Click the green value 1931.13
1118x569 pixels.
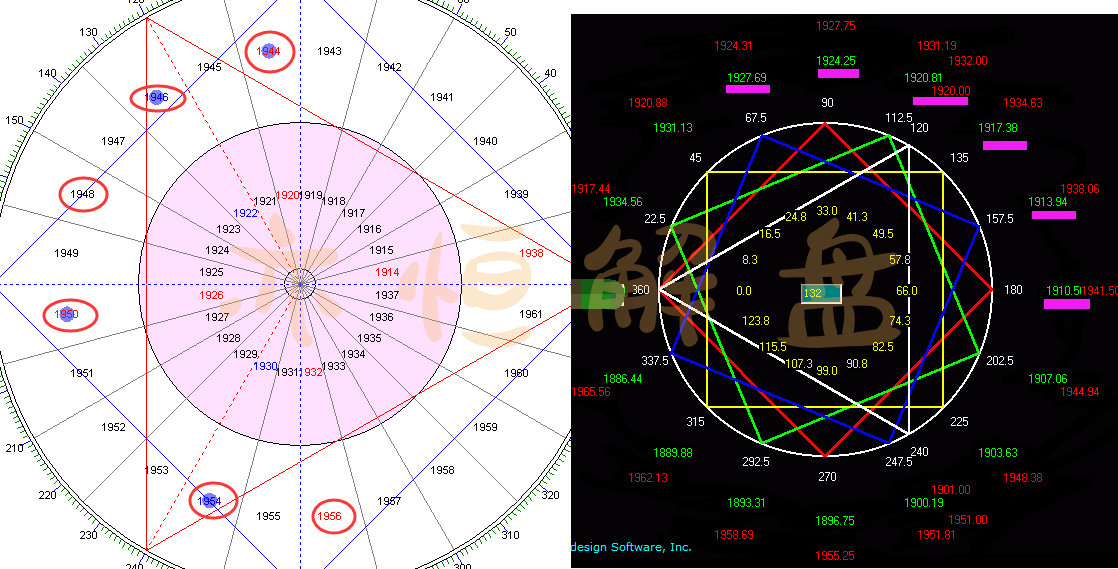pos(673,128)
